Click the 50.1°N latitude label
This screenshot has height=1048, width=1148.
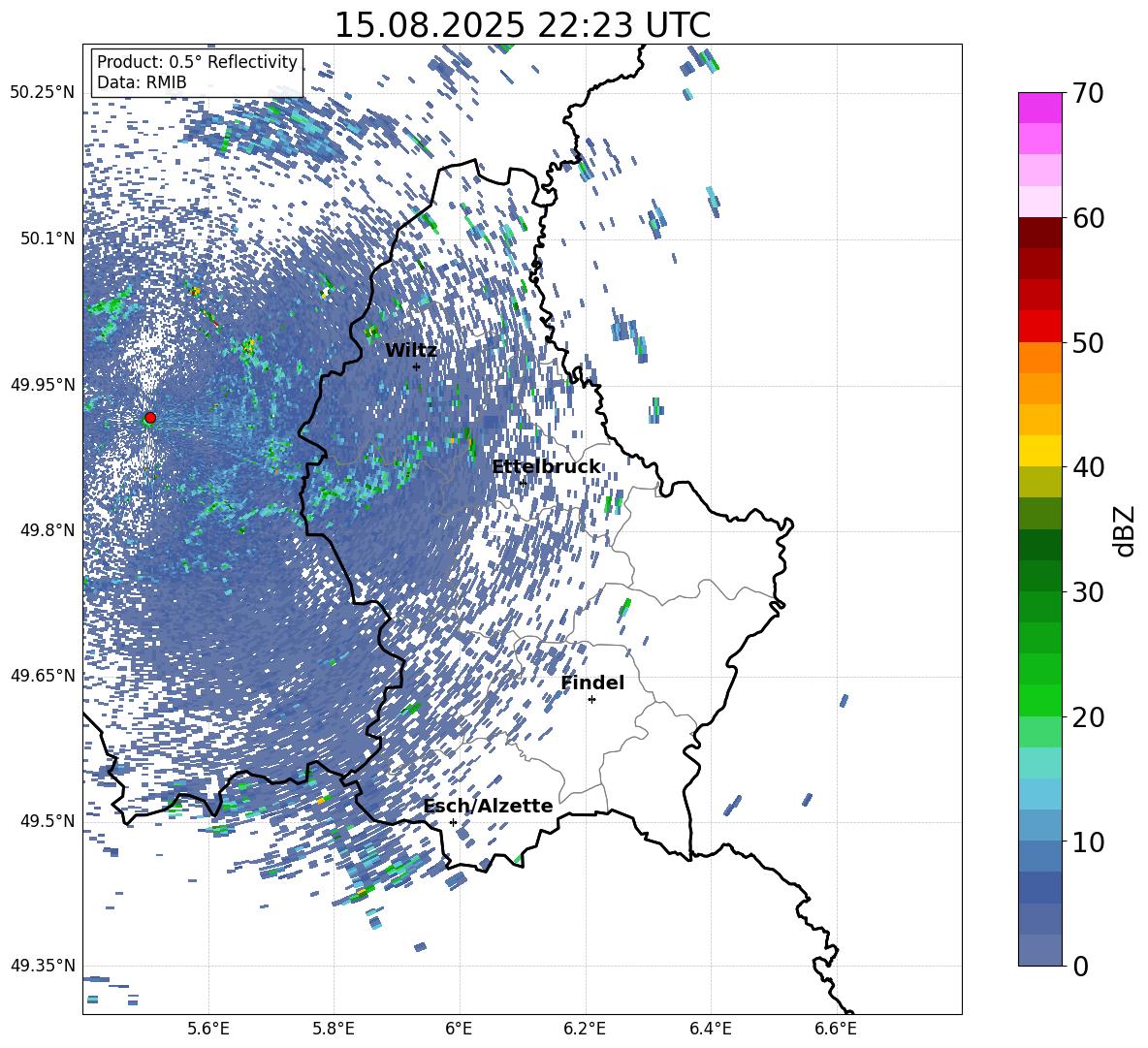(x=47, y=239)
